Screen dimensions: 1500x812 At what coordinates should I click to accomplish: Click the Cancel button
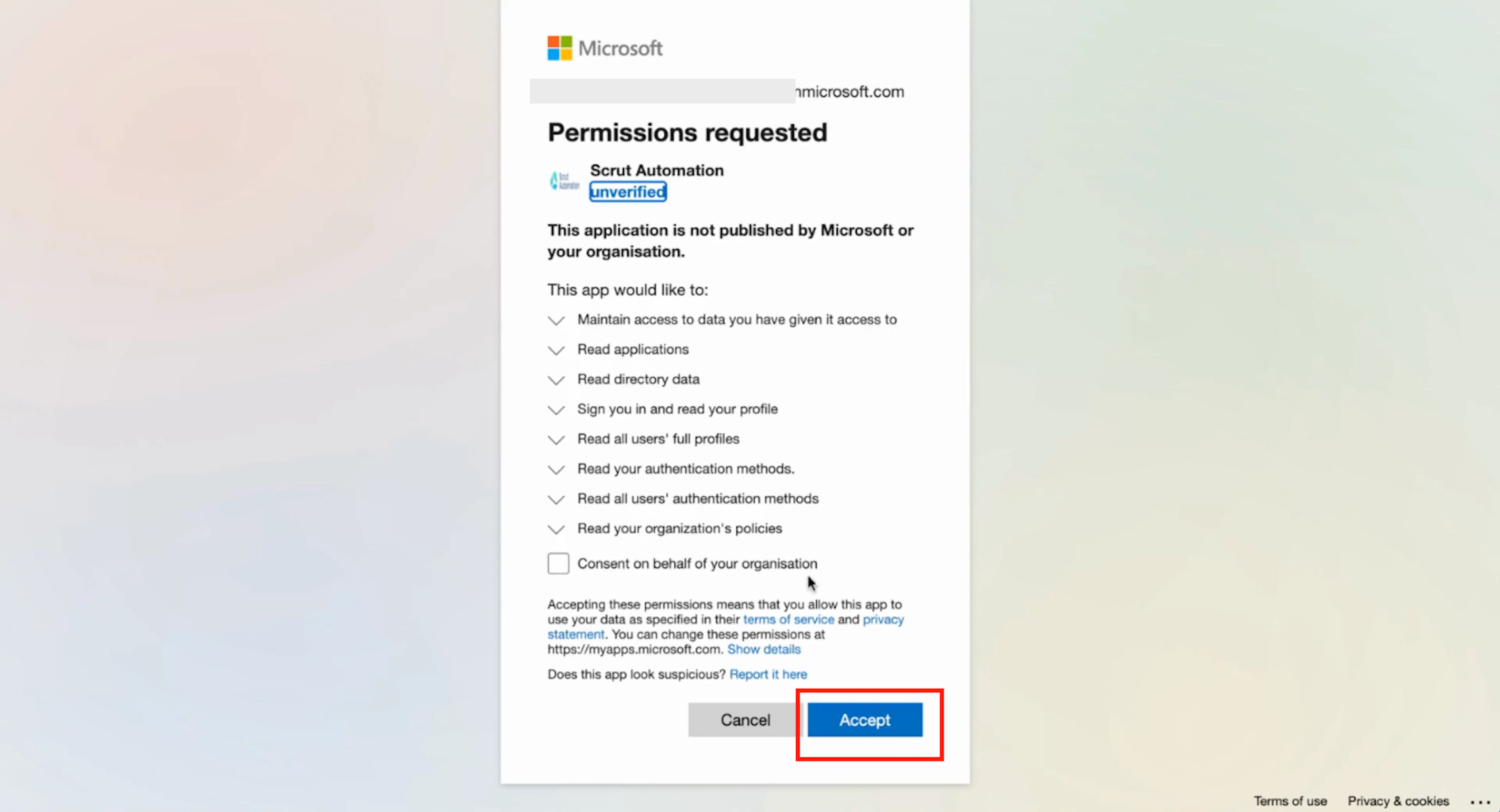(745, 720)
